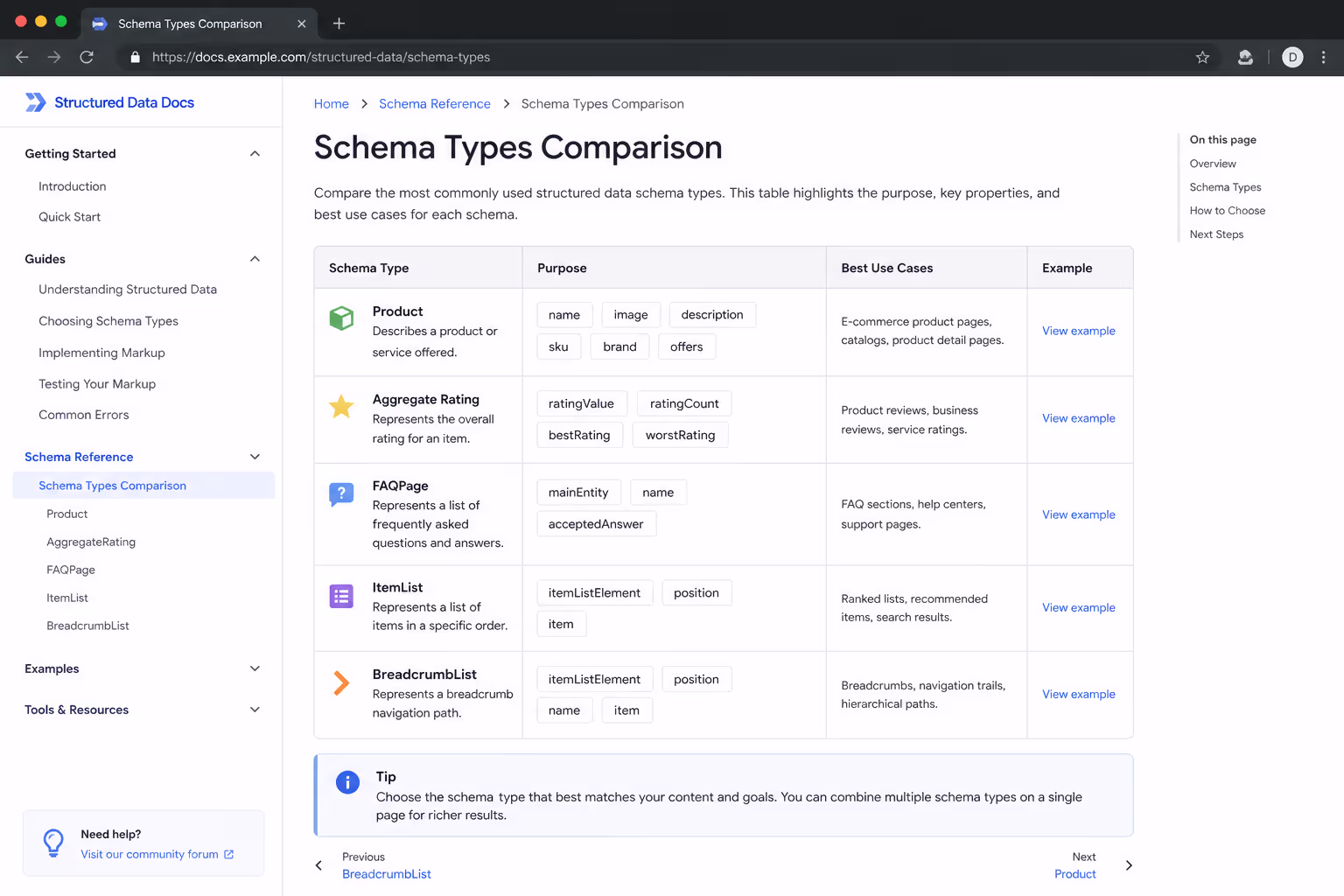Click the BreadcrumbList orange chevron icon
The image size is (1344, 896).
341,683
